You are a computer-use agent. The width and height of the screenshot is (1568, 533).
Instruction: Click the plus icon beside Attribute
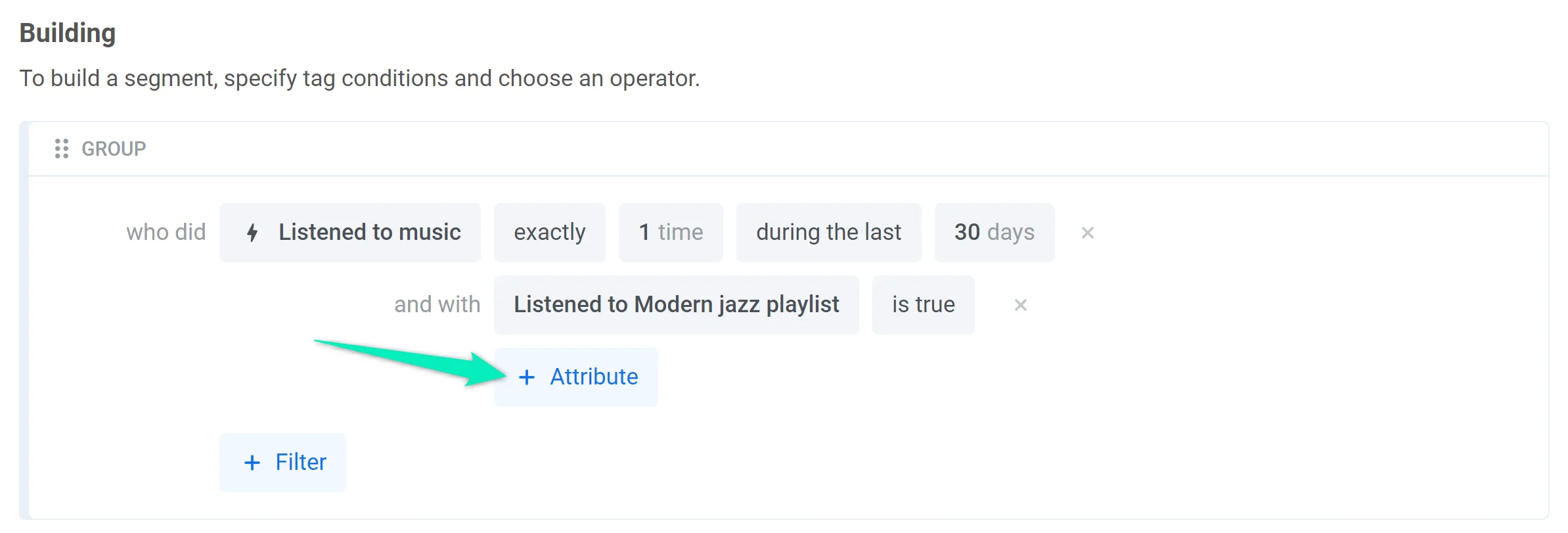527,377
